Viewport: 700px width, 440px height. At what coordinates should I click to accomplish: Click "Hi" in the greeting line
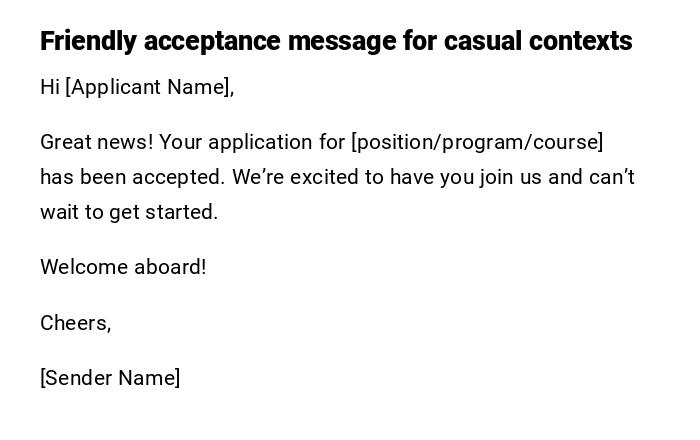[x=50, y=87]
